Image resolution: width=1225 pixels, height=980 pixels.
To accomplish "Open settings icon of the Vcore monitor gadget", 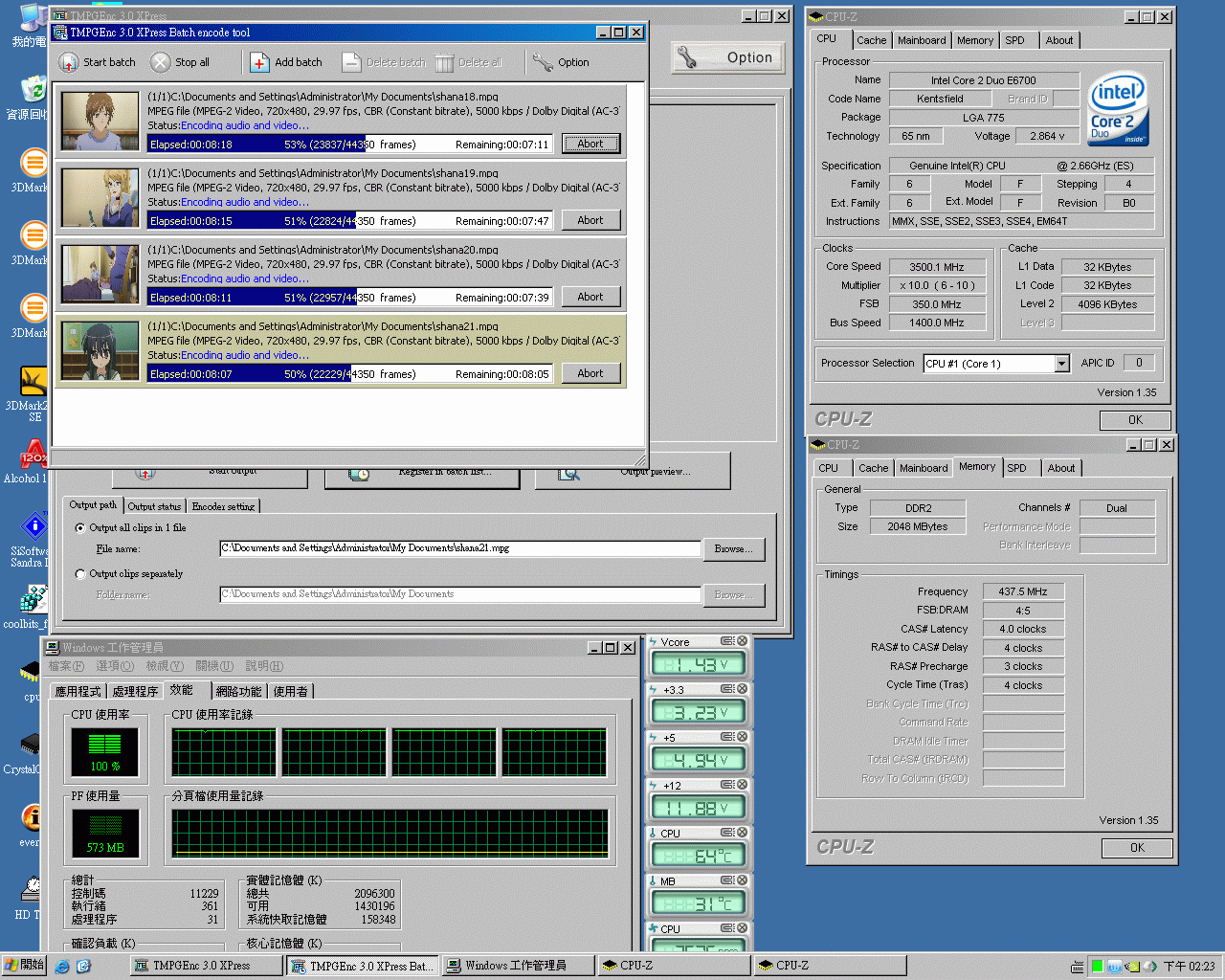I will tap(727, 641).
